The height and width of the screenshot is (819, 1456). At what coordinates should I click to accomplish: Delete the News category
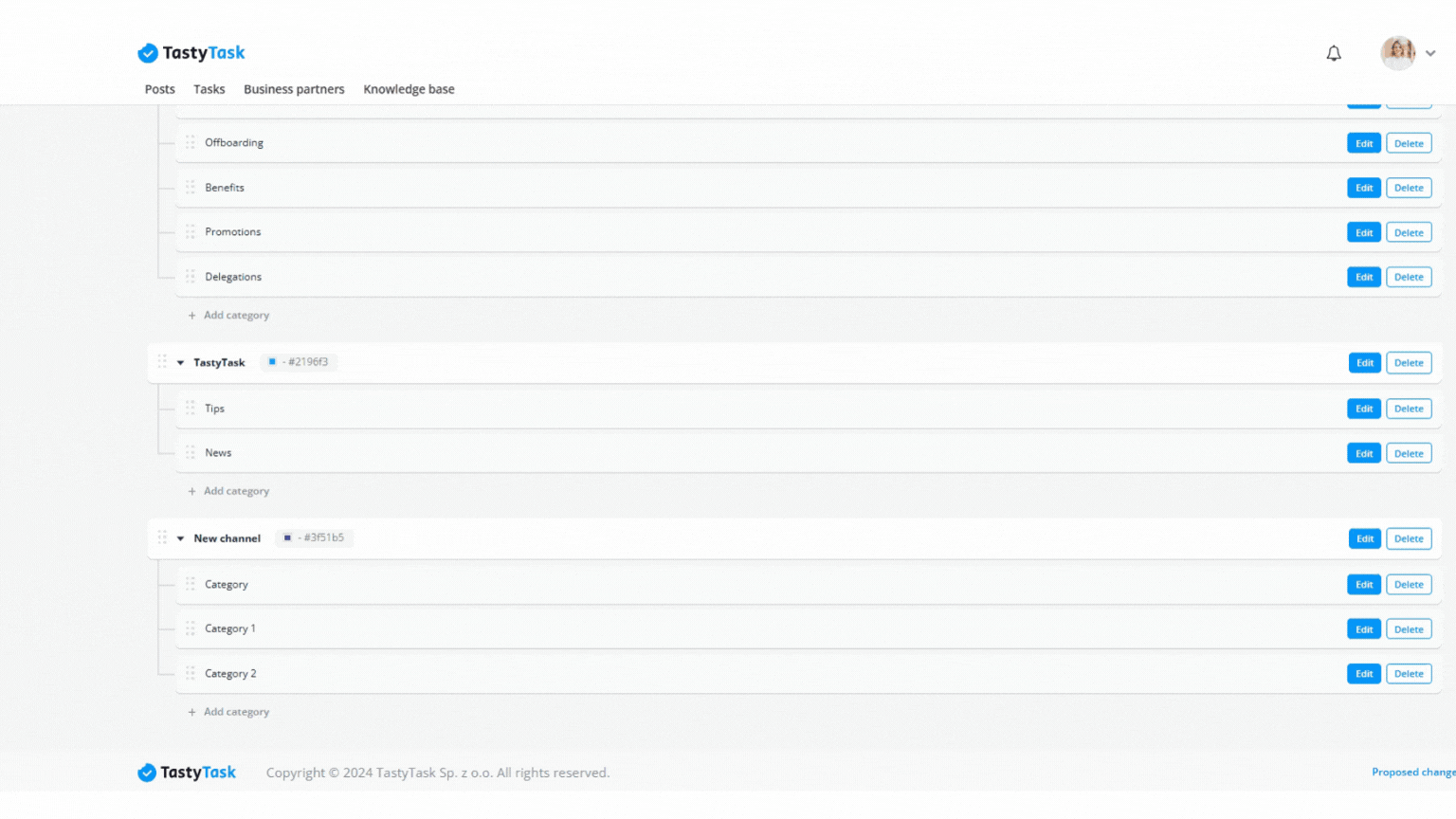[1409, 453]
